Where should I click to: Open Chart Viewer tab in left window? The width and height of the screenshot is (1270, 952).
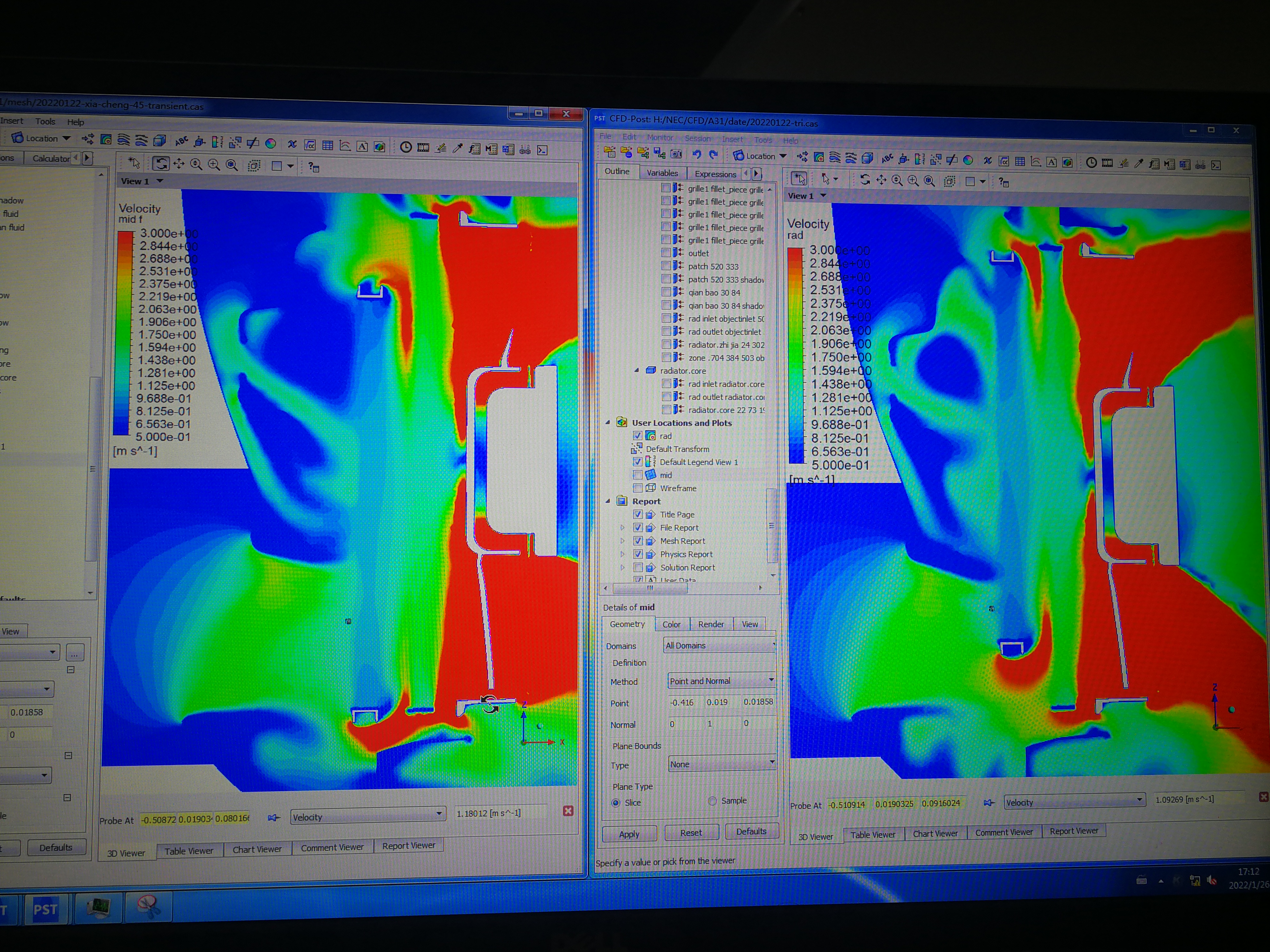[257, 849]
